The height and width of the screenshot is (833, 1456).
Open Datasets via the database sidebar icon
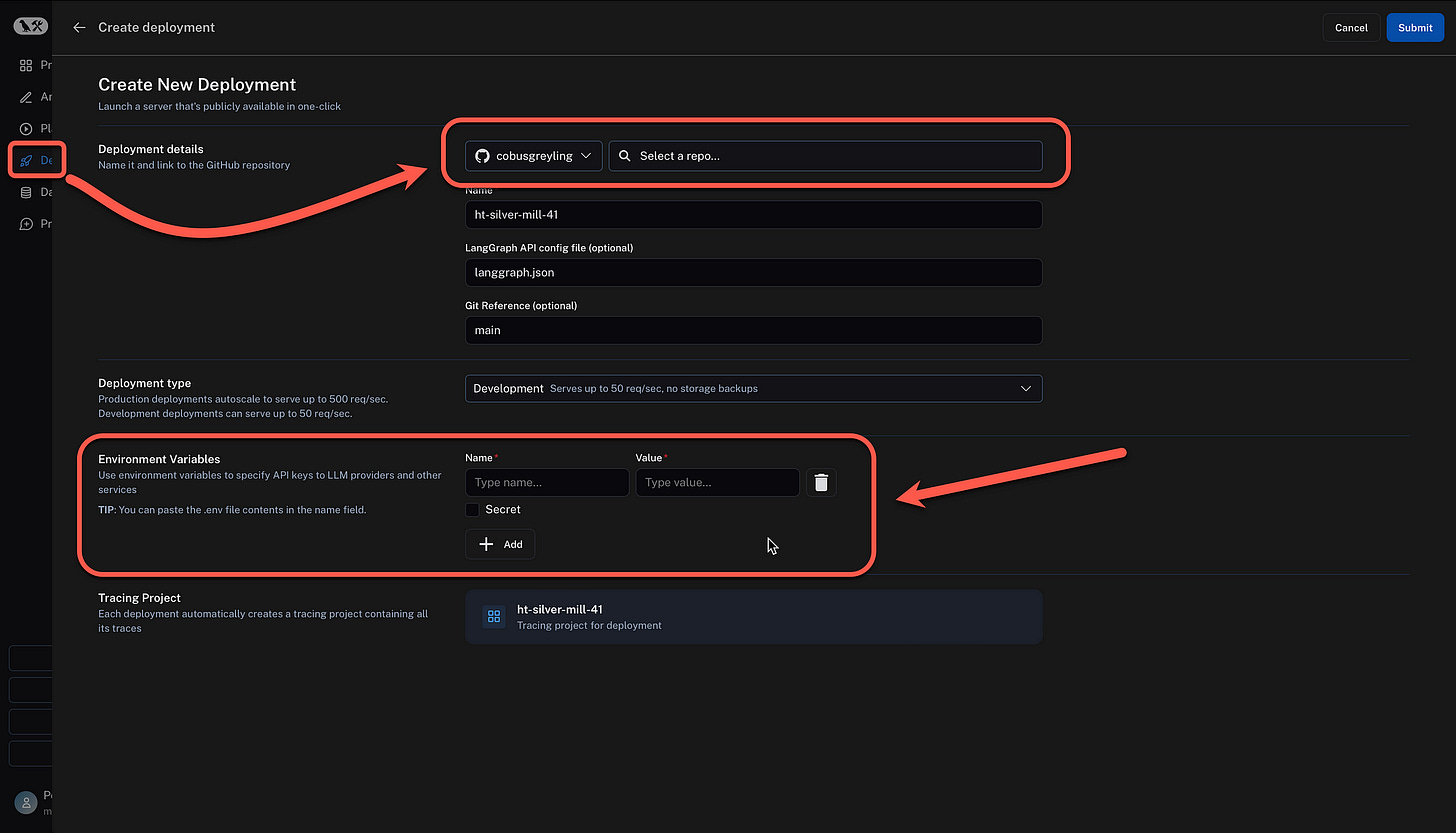pos(27,192)
